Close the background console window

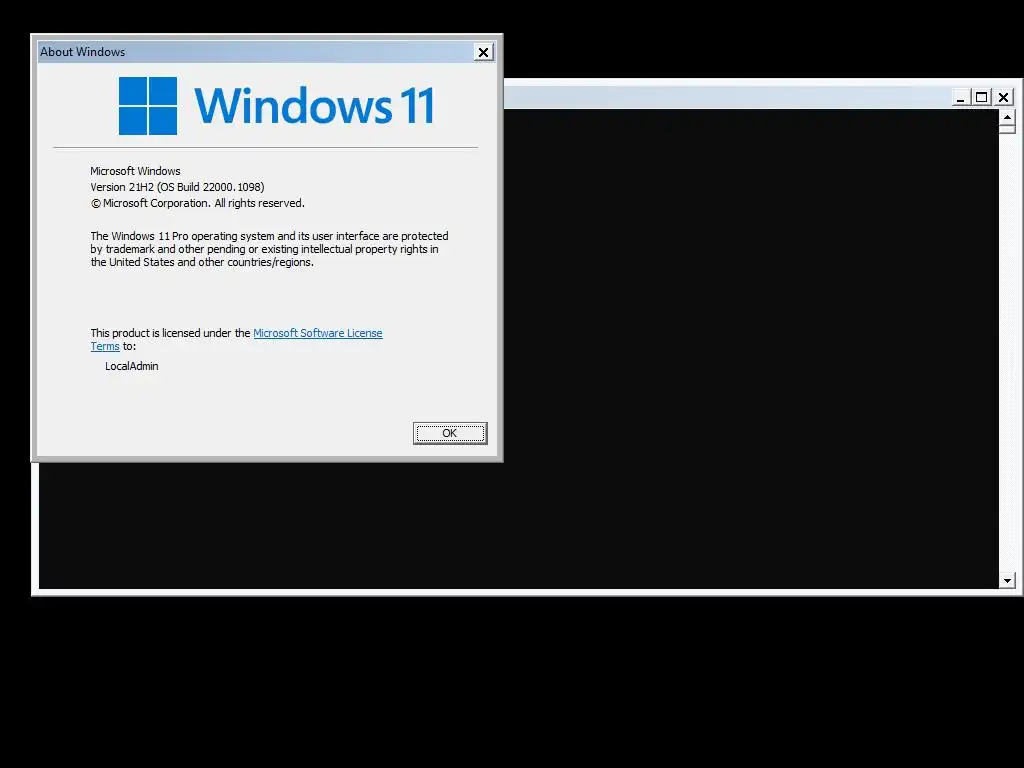[1003, 97]
